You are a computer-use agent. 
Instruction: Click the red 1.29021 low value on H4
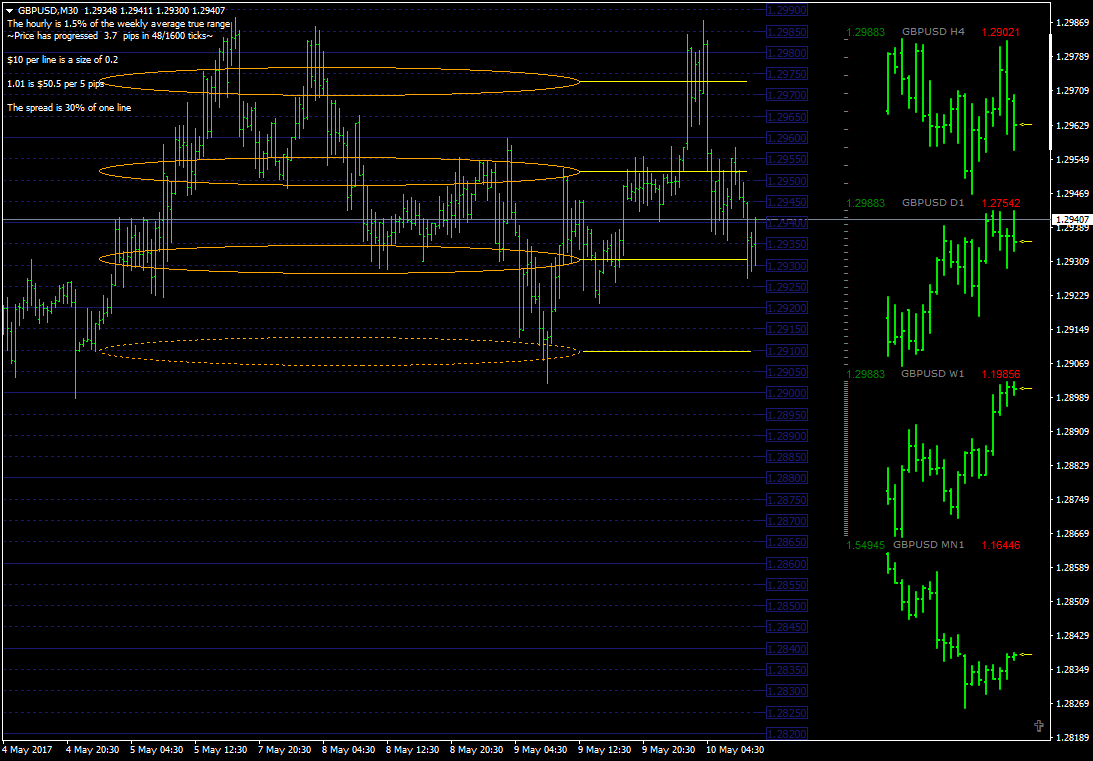coord(1000,32)
